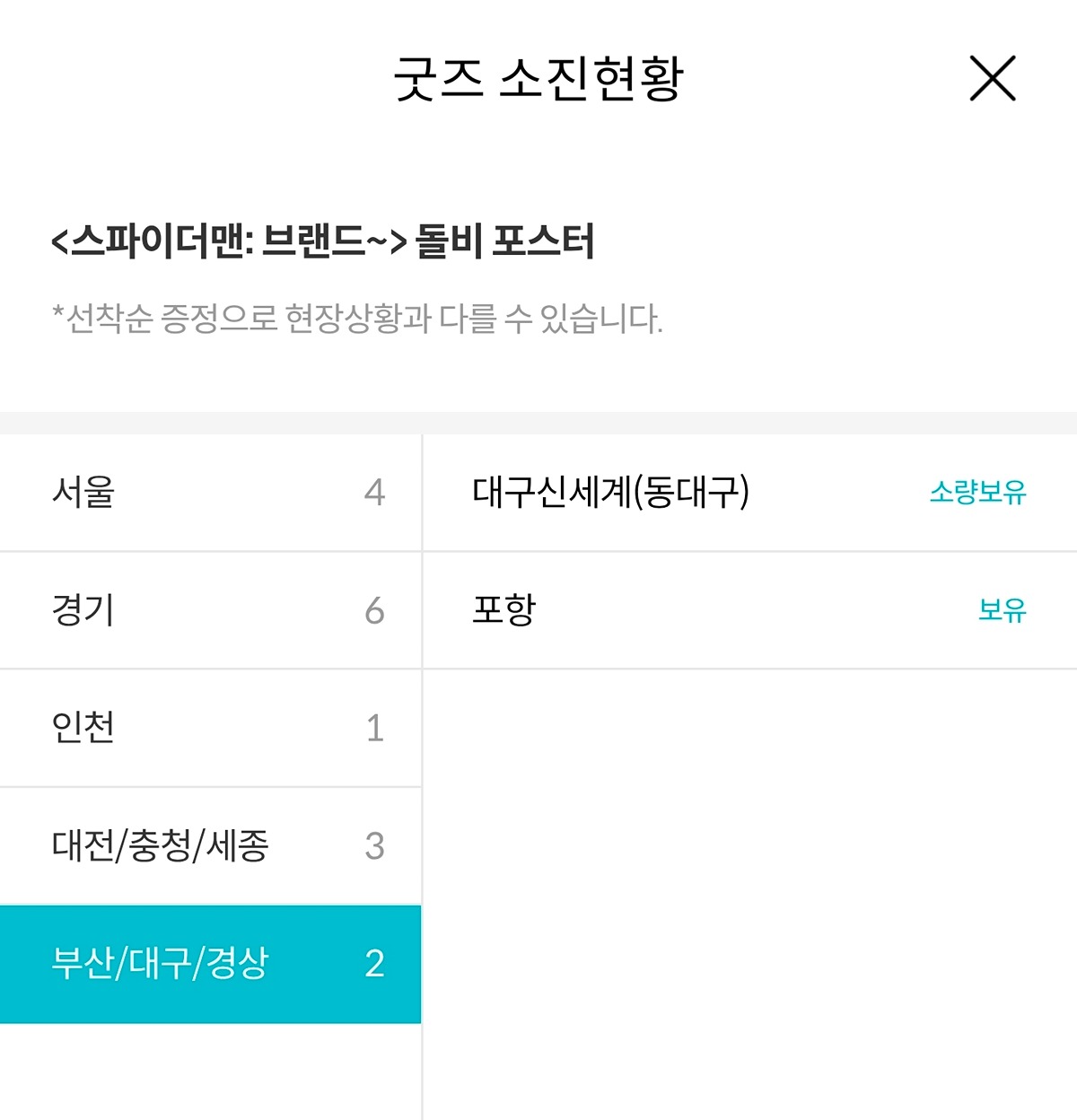1077x1120 pixels.
Task: Select the 서울 region tab
Action: click(x=210, y=493)
